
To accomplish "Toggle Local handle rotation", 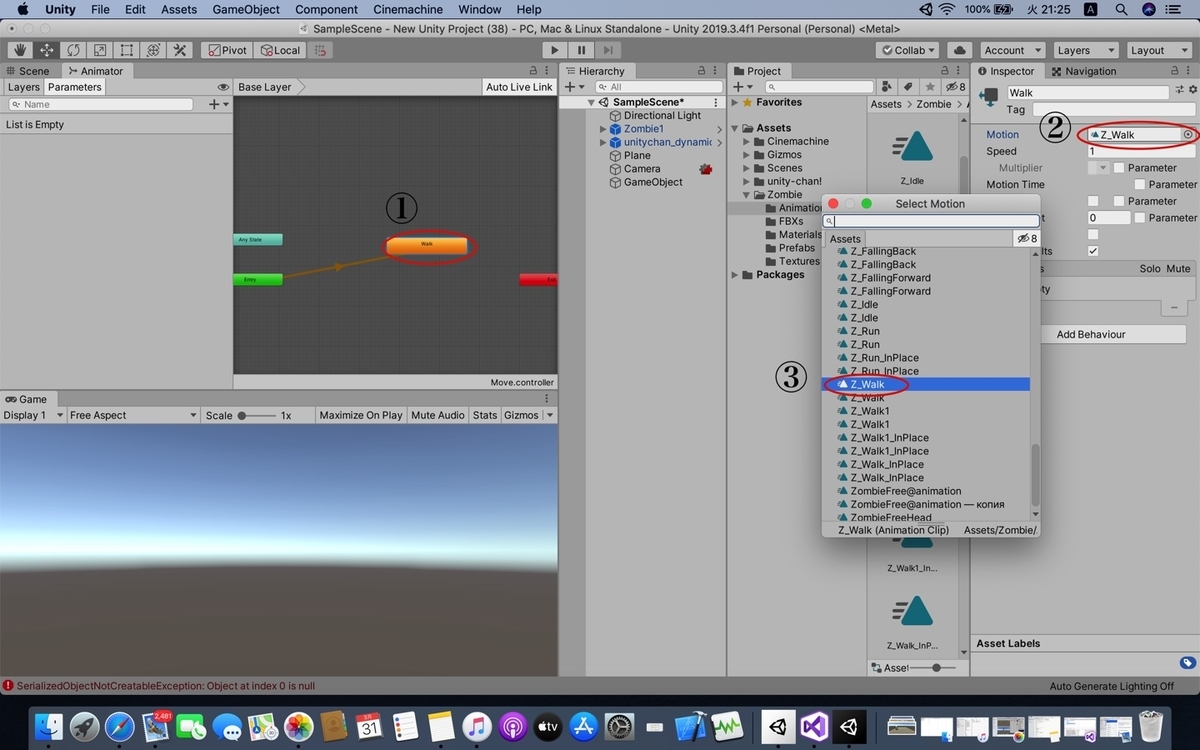I will (279, 50).
